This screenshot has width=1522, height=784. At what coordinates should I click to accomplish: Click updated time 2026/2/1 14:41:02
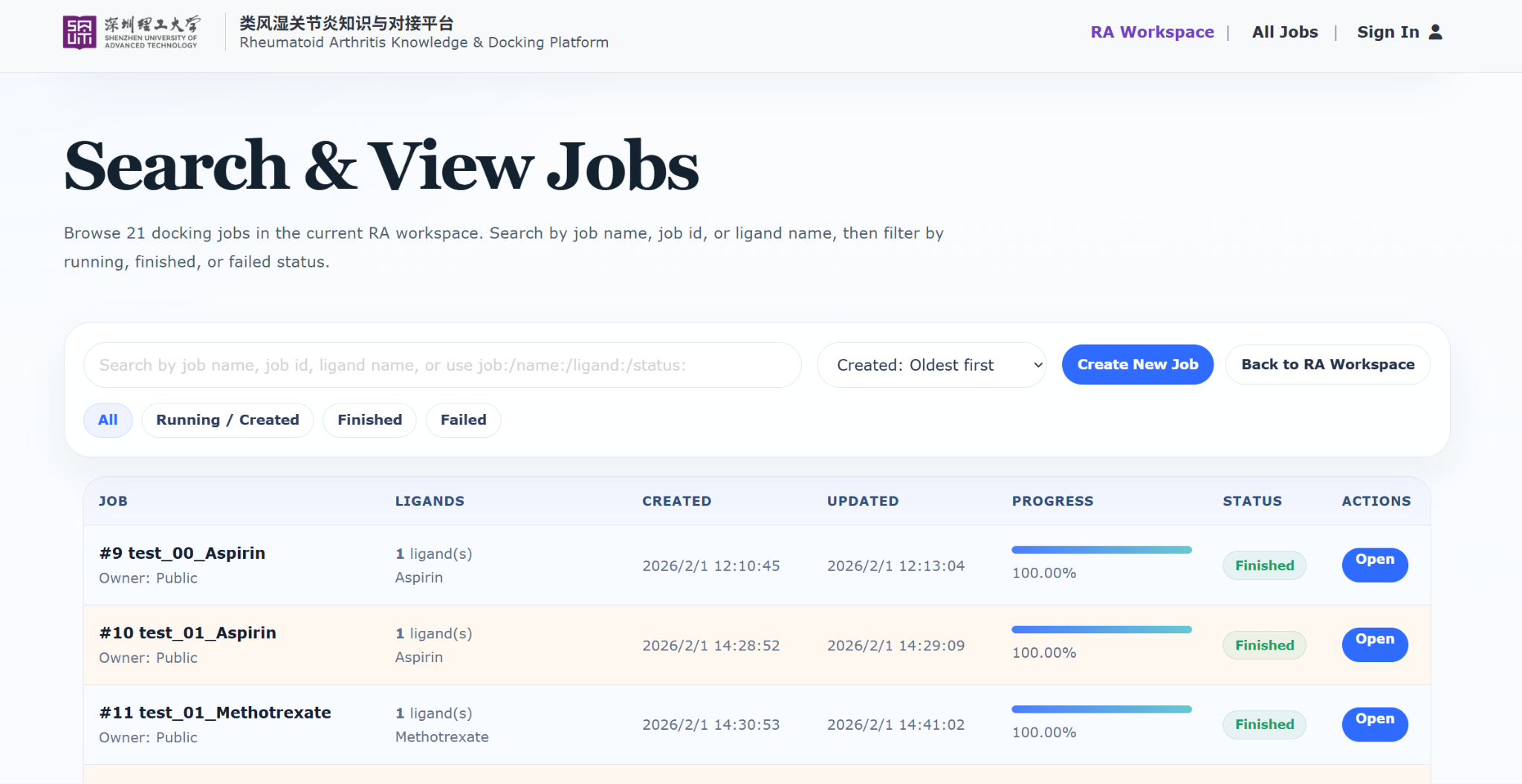pos(896,725)
